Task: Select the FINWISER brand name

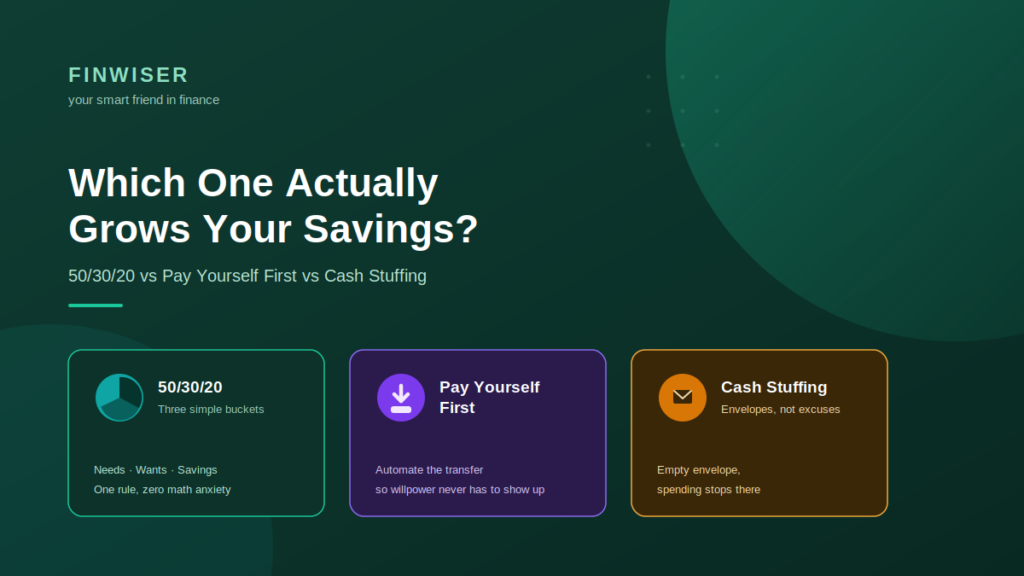Action: point(129,75)
